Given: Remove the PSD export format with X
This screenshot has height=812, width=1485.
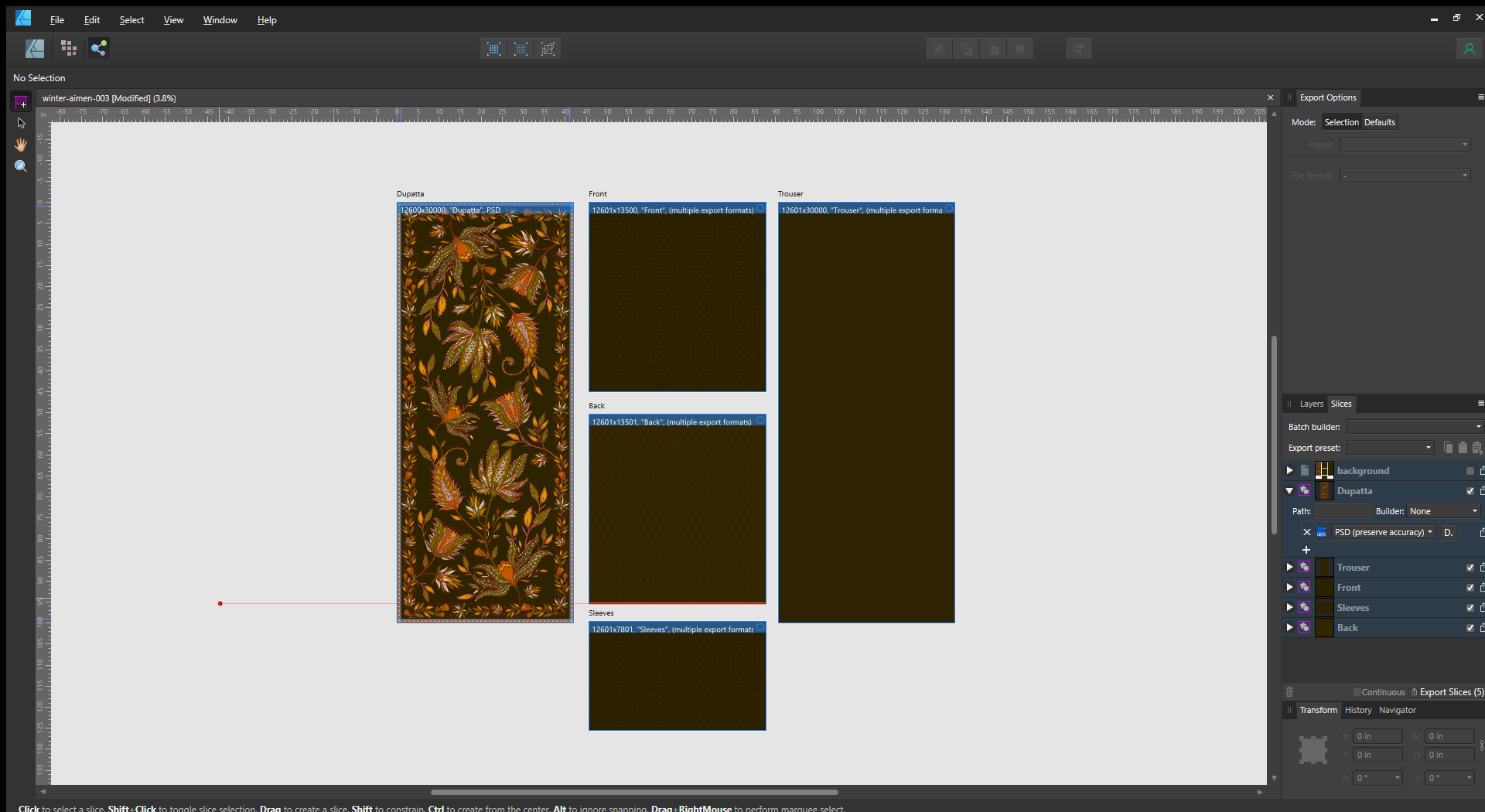Looking at the screenshot, I should click(x=1307, y=532).
